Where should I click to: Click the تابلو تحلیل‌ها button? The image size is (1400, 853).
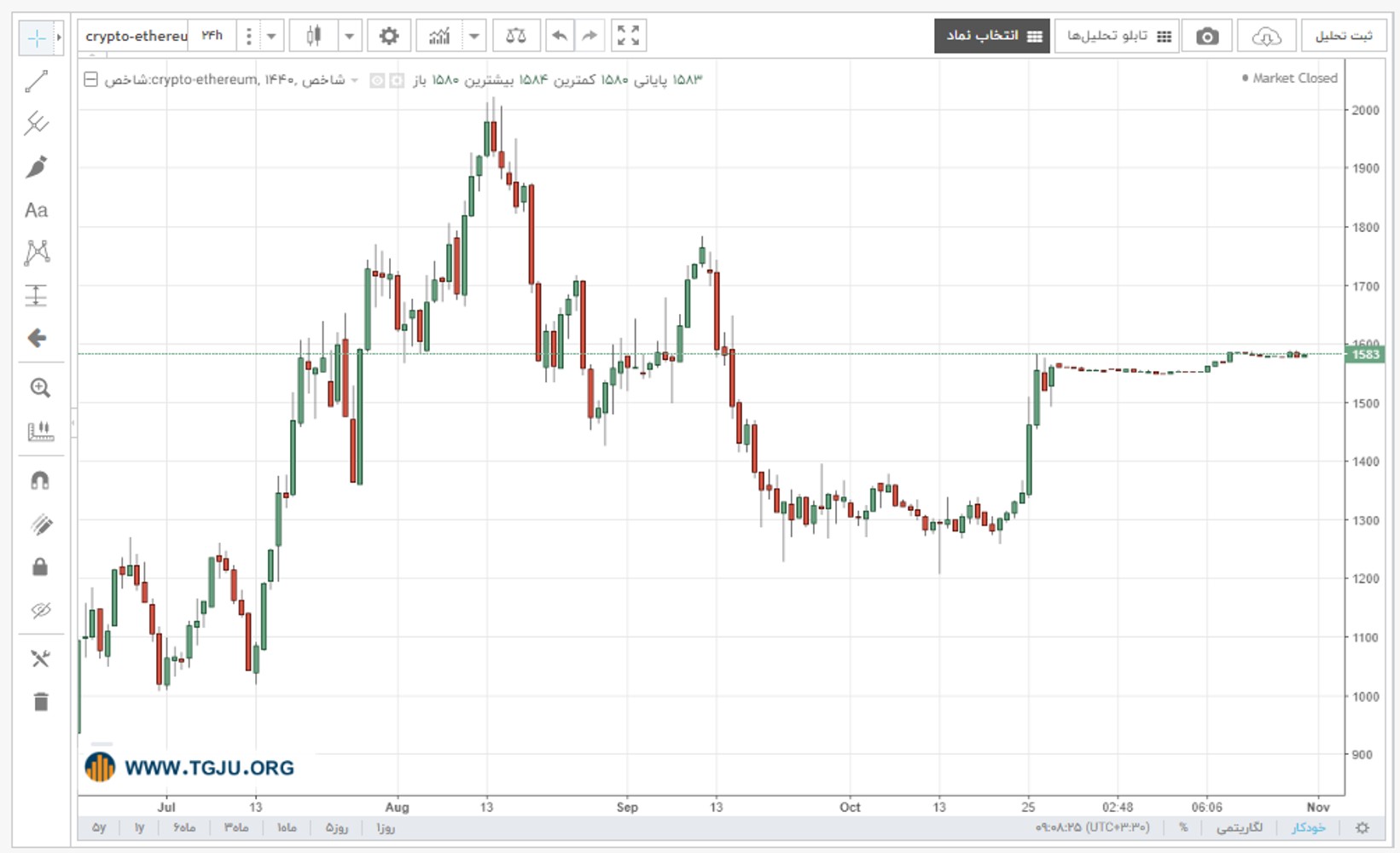coord(1117,36)
